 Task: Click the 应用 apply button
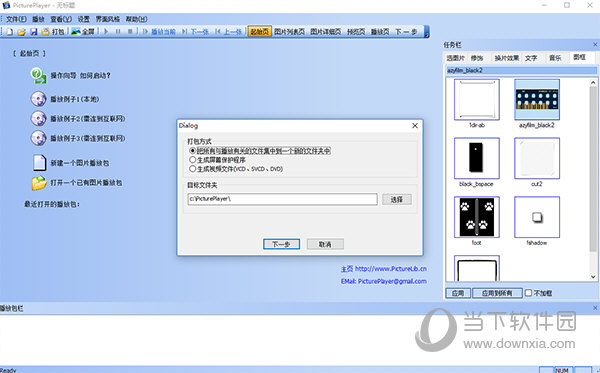tap(458, 293)
